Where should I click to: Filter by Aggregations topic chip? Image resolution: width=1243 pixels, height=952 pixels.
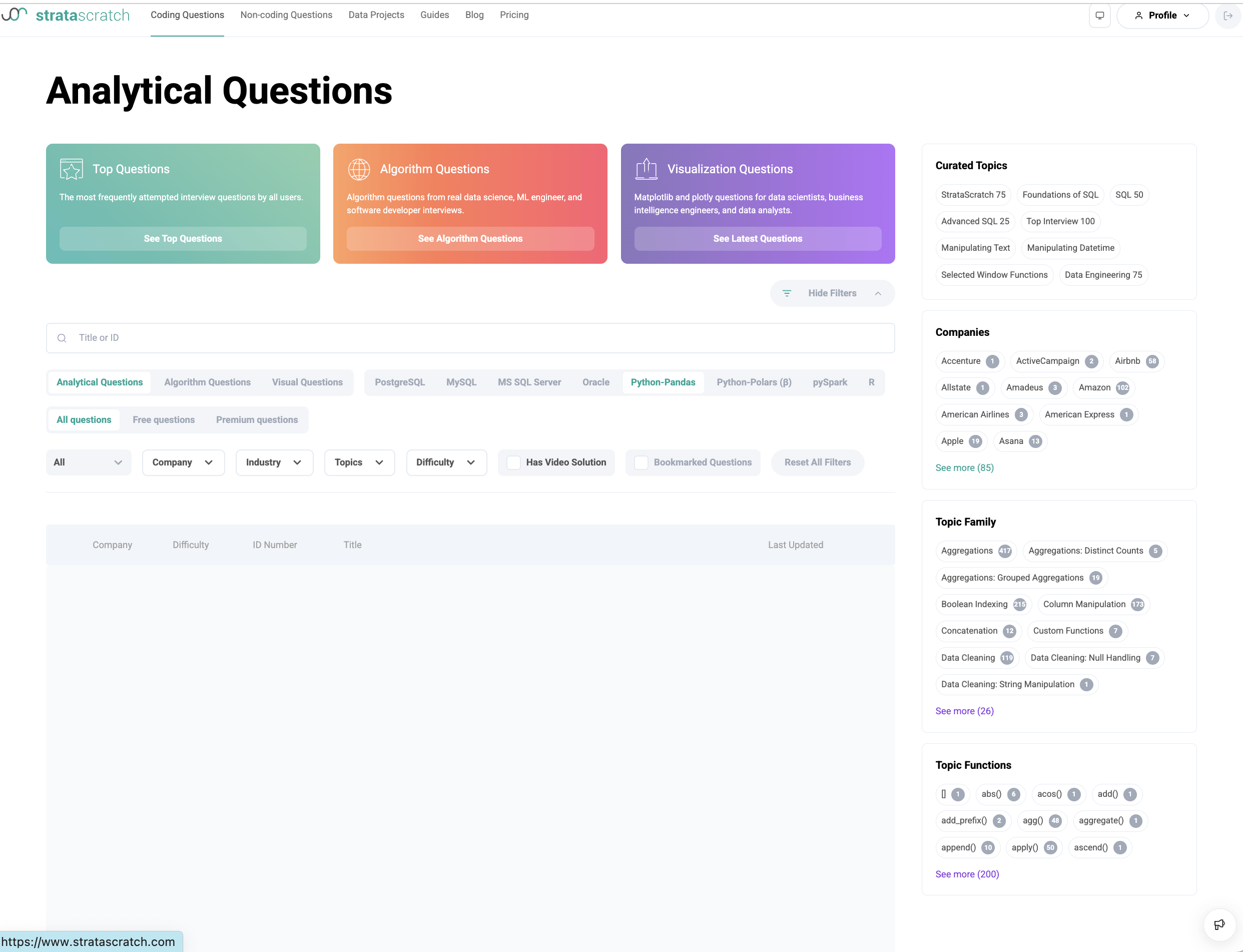tap(976, 551)
